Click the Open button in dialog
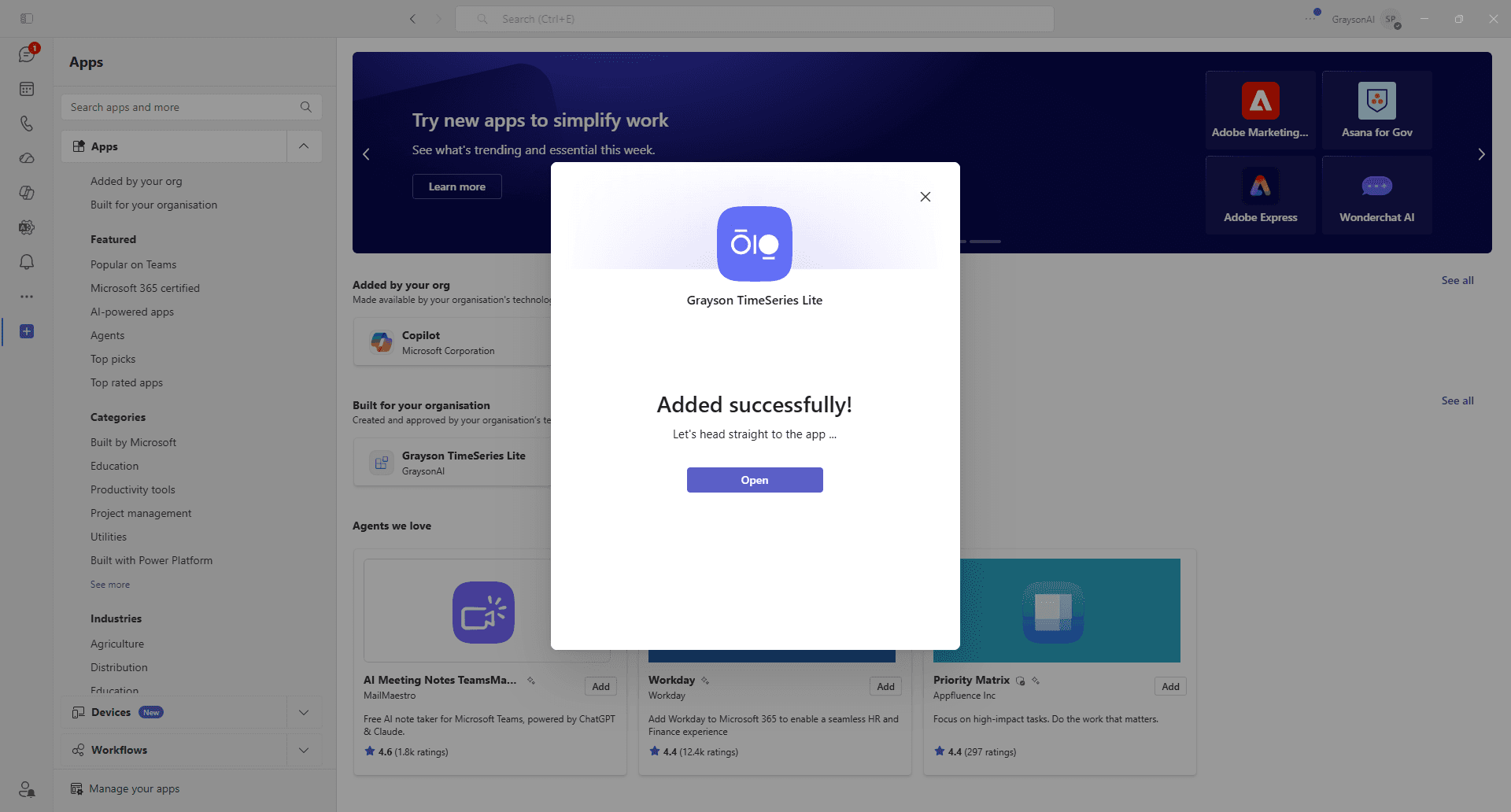Image resolution: width=1511 pixels, height=812 pixels. click(755, 480)
